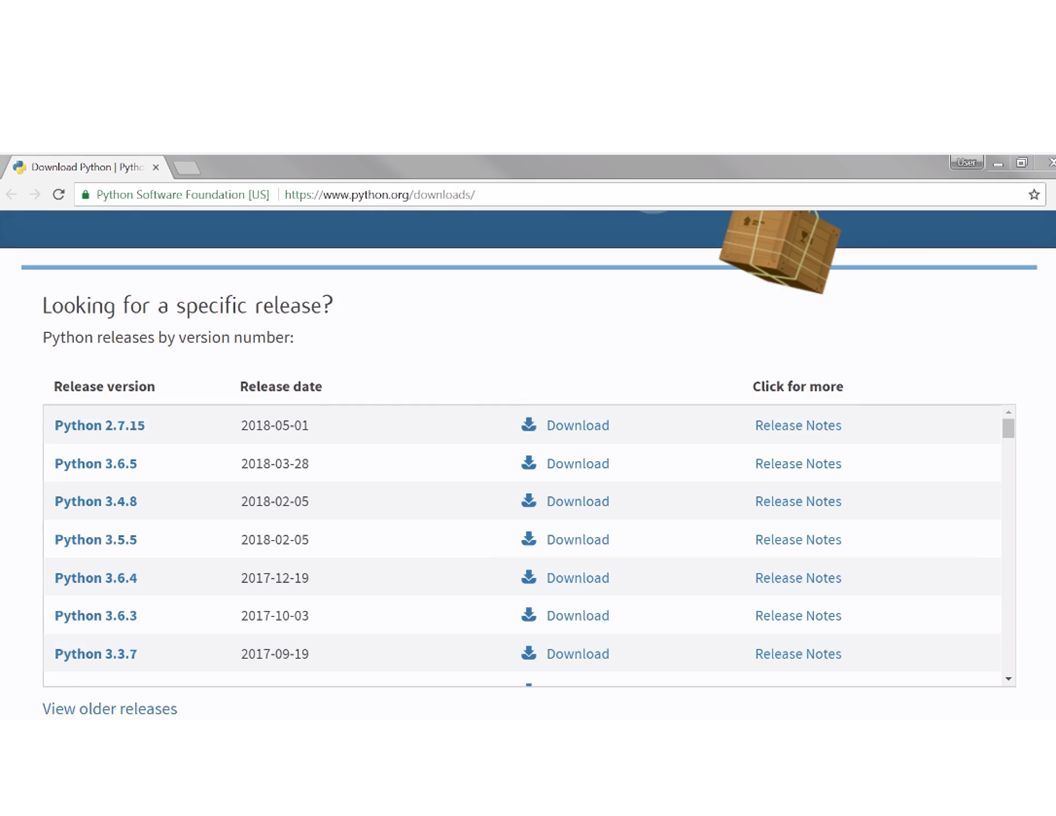The width and height of the screenshot is (1056, 816).
Task: Reload the page with the refresh icon
Action: [59, 195]
